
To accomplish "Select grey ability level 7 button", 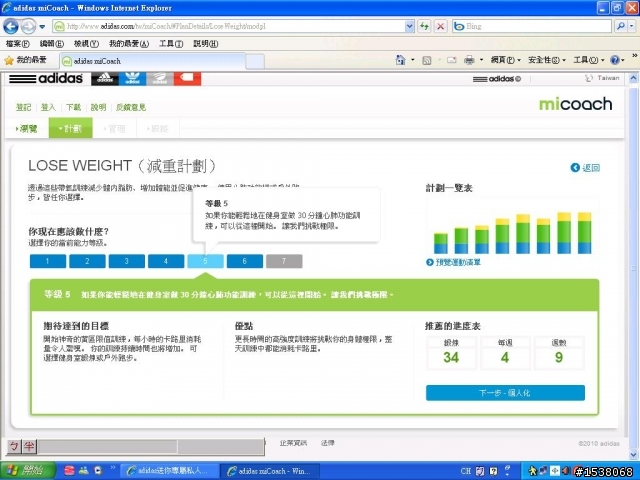I will [x=284, y=261].
